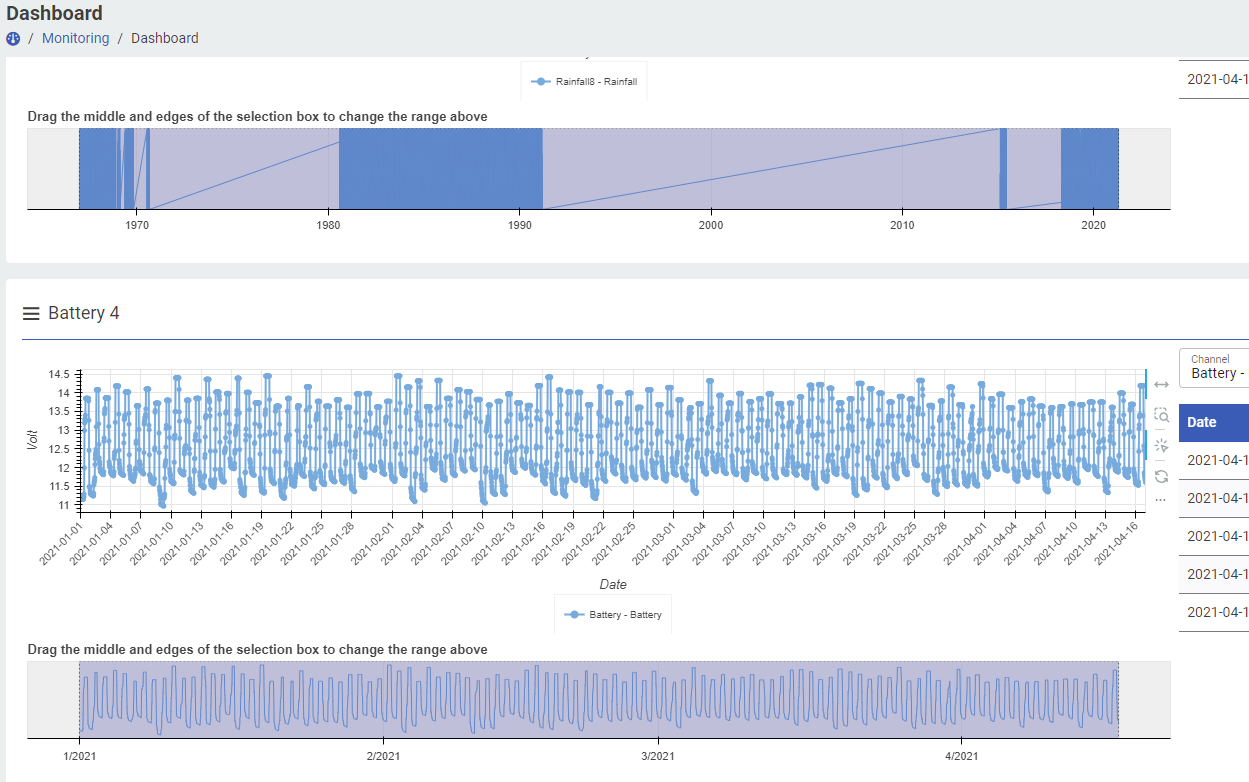Toggle Battery - Battery legend entry
Screen dimensions: 1249x782
click(x=614, y=615)
